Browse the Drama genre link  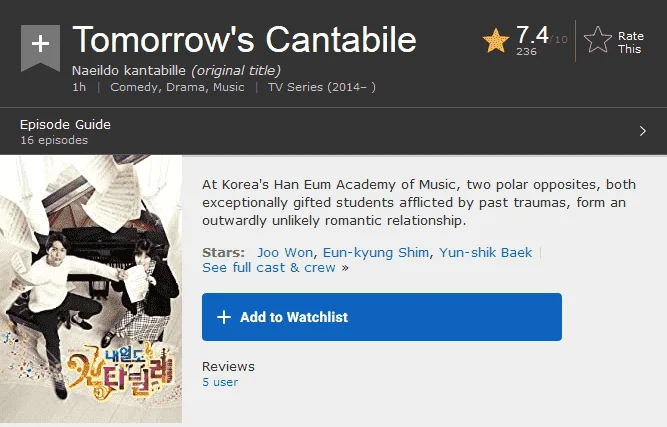tap(186, 87)
